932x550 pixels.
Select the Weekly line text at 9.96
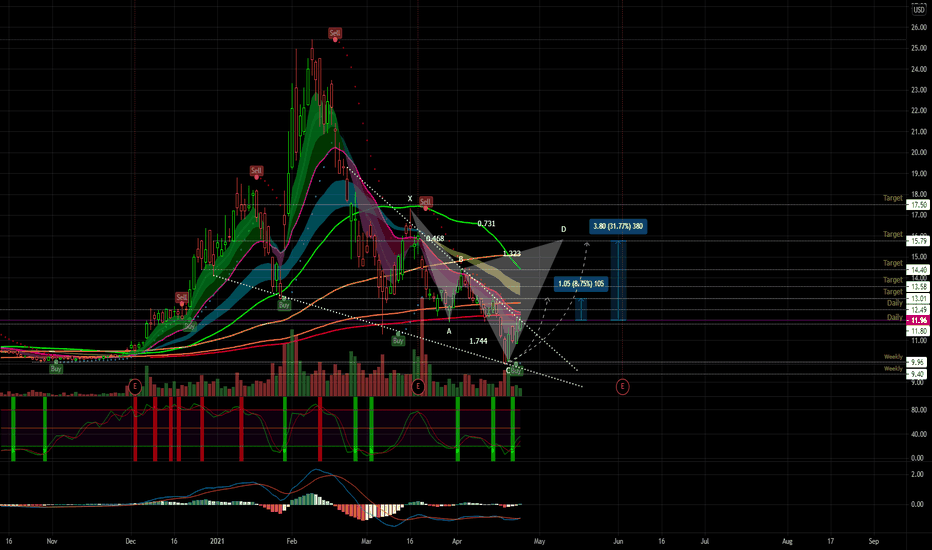click(893, 357)
